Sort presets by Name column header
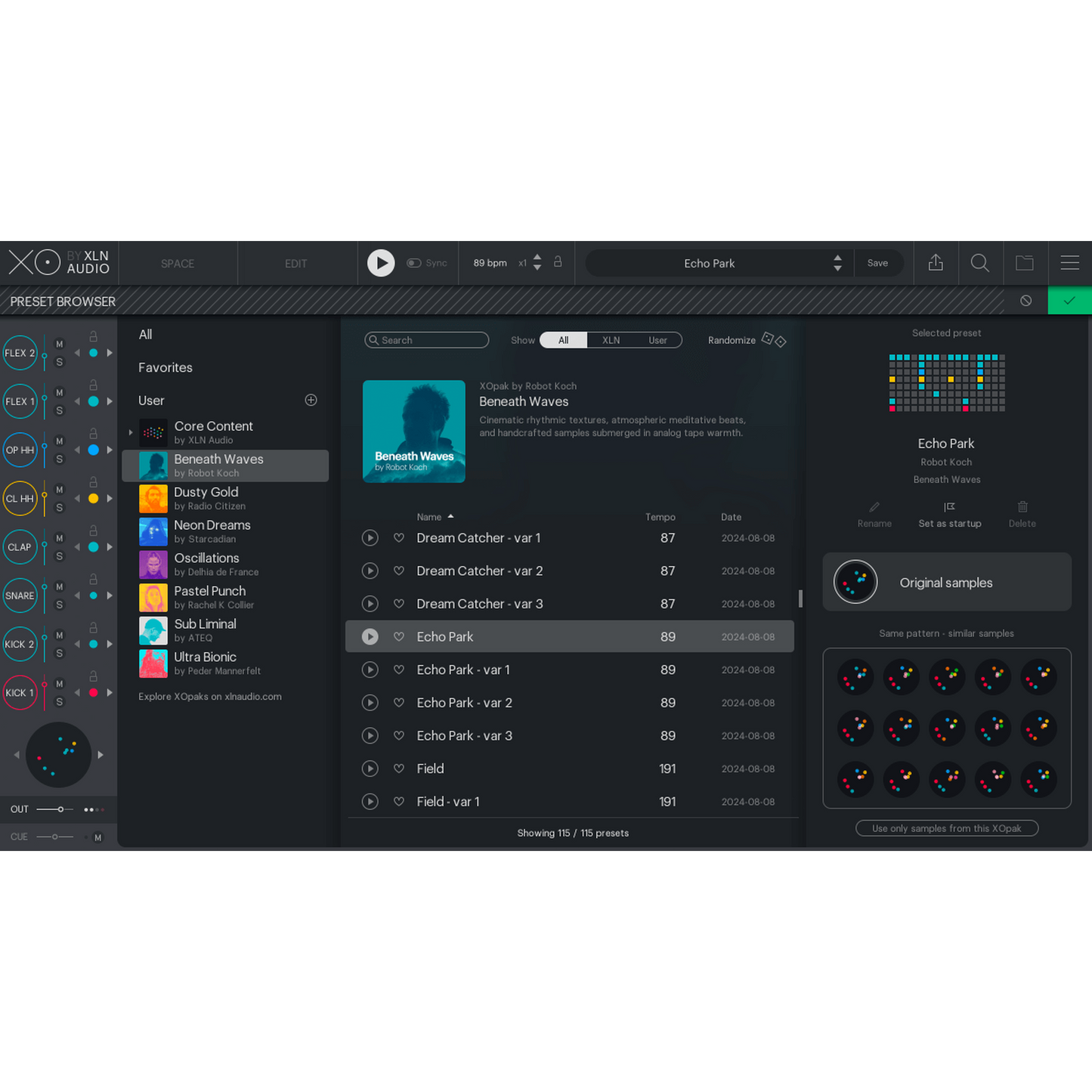 point(429,517)
